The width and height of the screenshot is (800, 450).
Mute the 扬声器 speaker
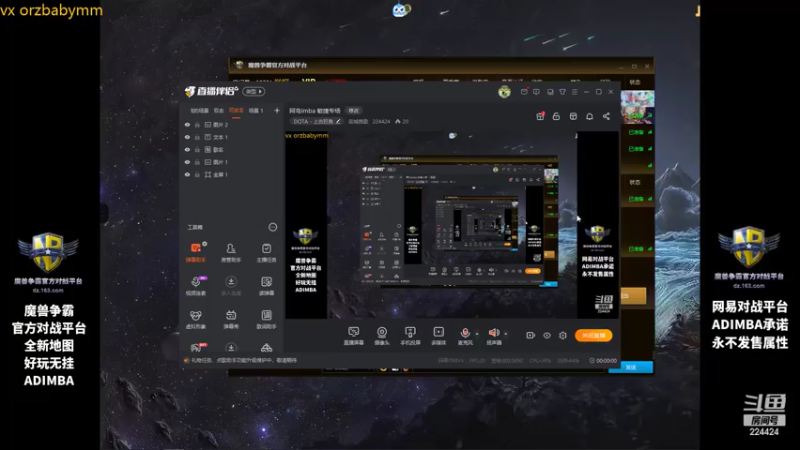pyautogui.click(x=493, y=333)
